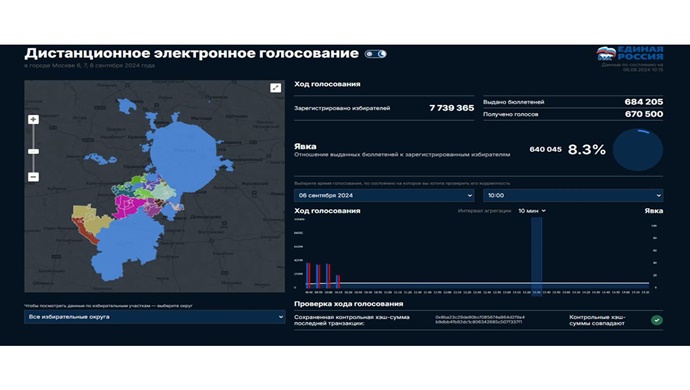The height and width of the screenshot is (390, 690).
Task: Click the Проверка хода голосования heading
Action: click(x=349, y=304)
